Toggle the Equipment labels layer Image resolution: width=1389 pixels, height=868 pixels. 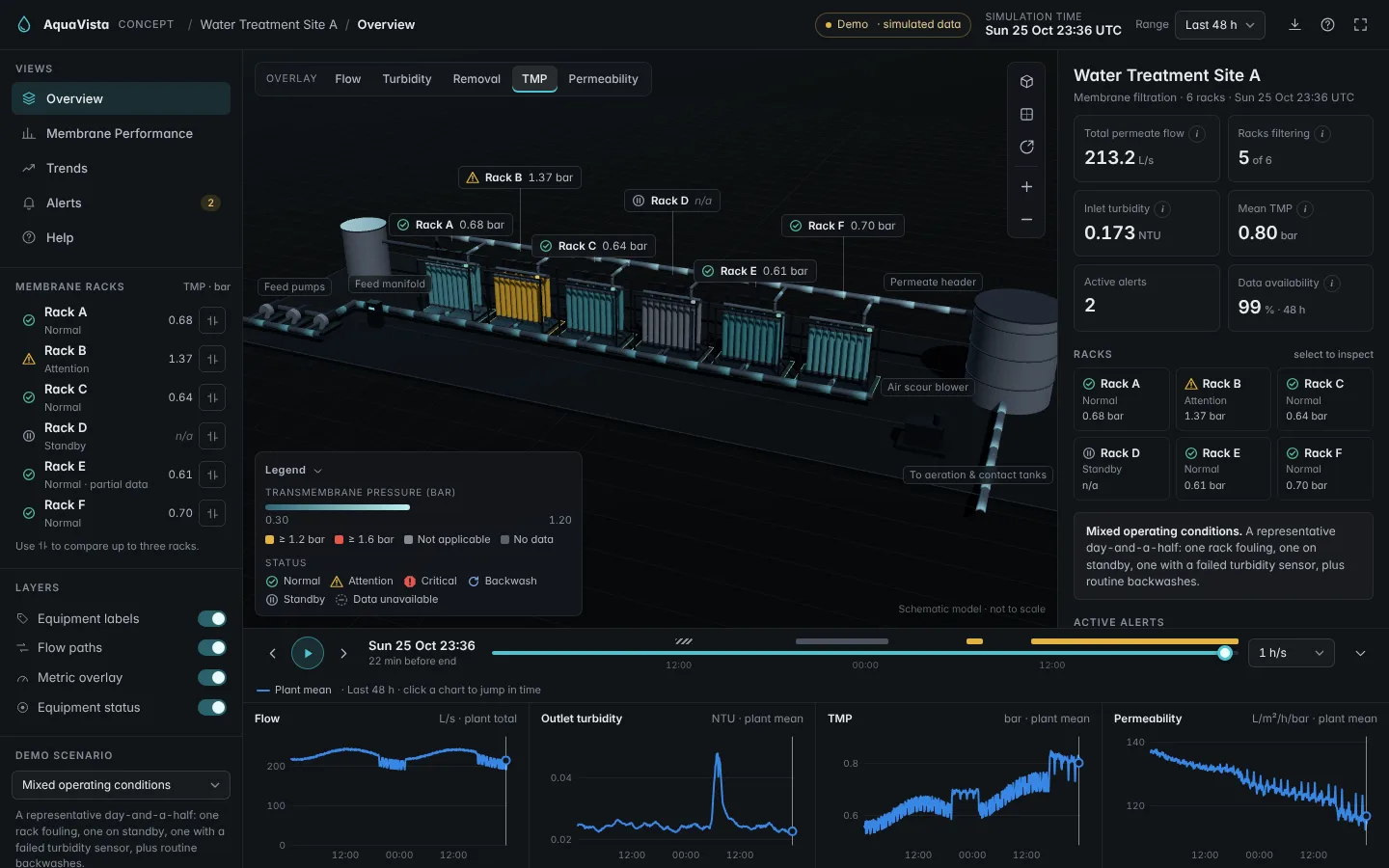coord(212,619)
